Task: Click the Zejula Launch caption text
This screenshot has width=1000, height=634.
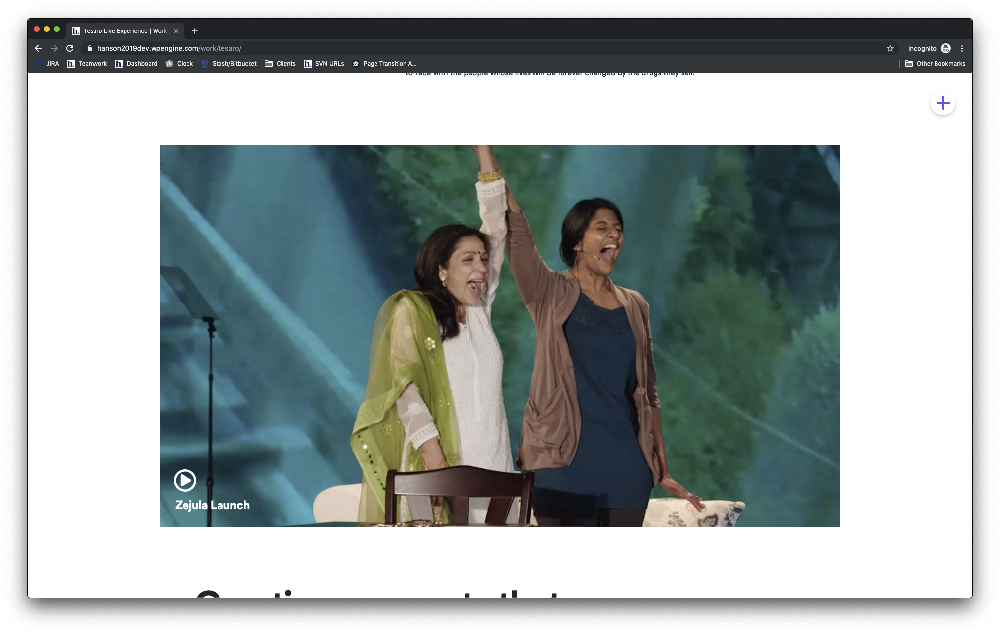Action: click(x=212, y=505)
